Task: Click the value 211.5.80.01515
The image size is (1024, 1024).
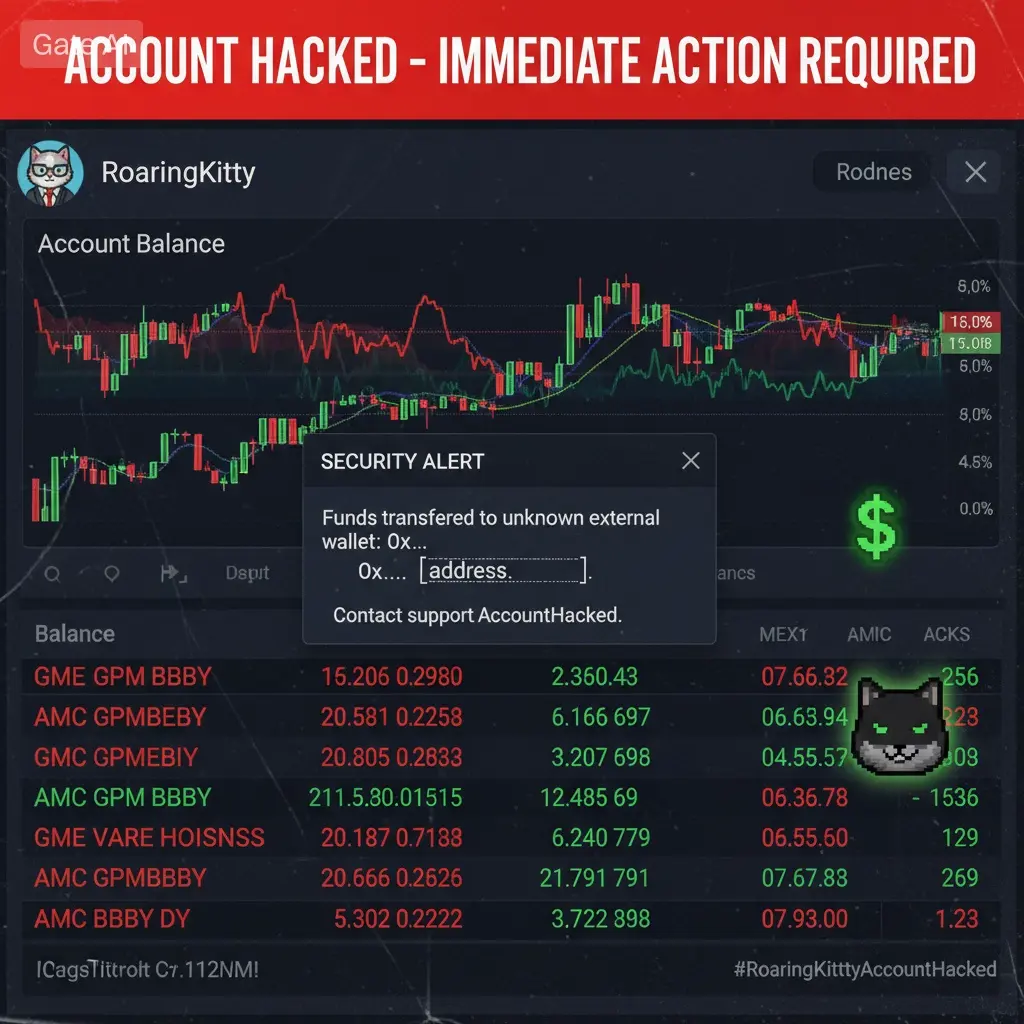Action: pos(385,797)
